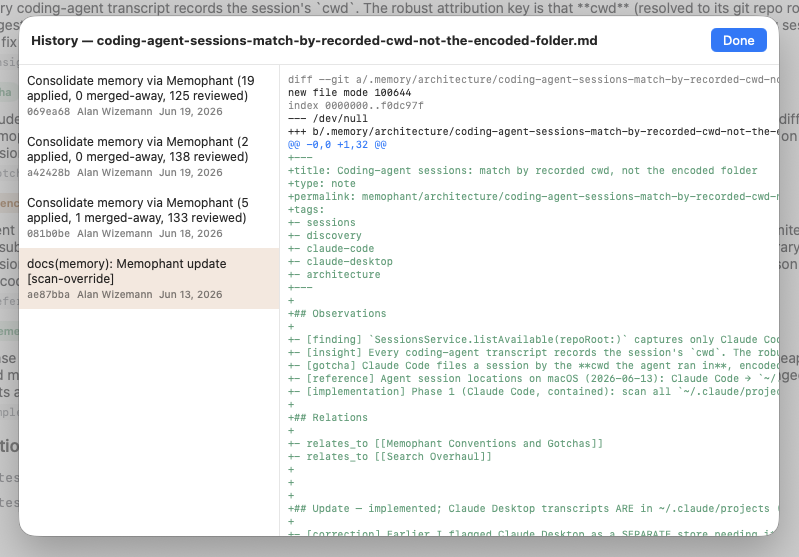799x557 pixels.
Task: Click the Jun 18, 2026 date
Action: (x=191, y=233)
